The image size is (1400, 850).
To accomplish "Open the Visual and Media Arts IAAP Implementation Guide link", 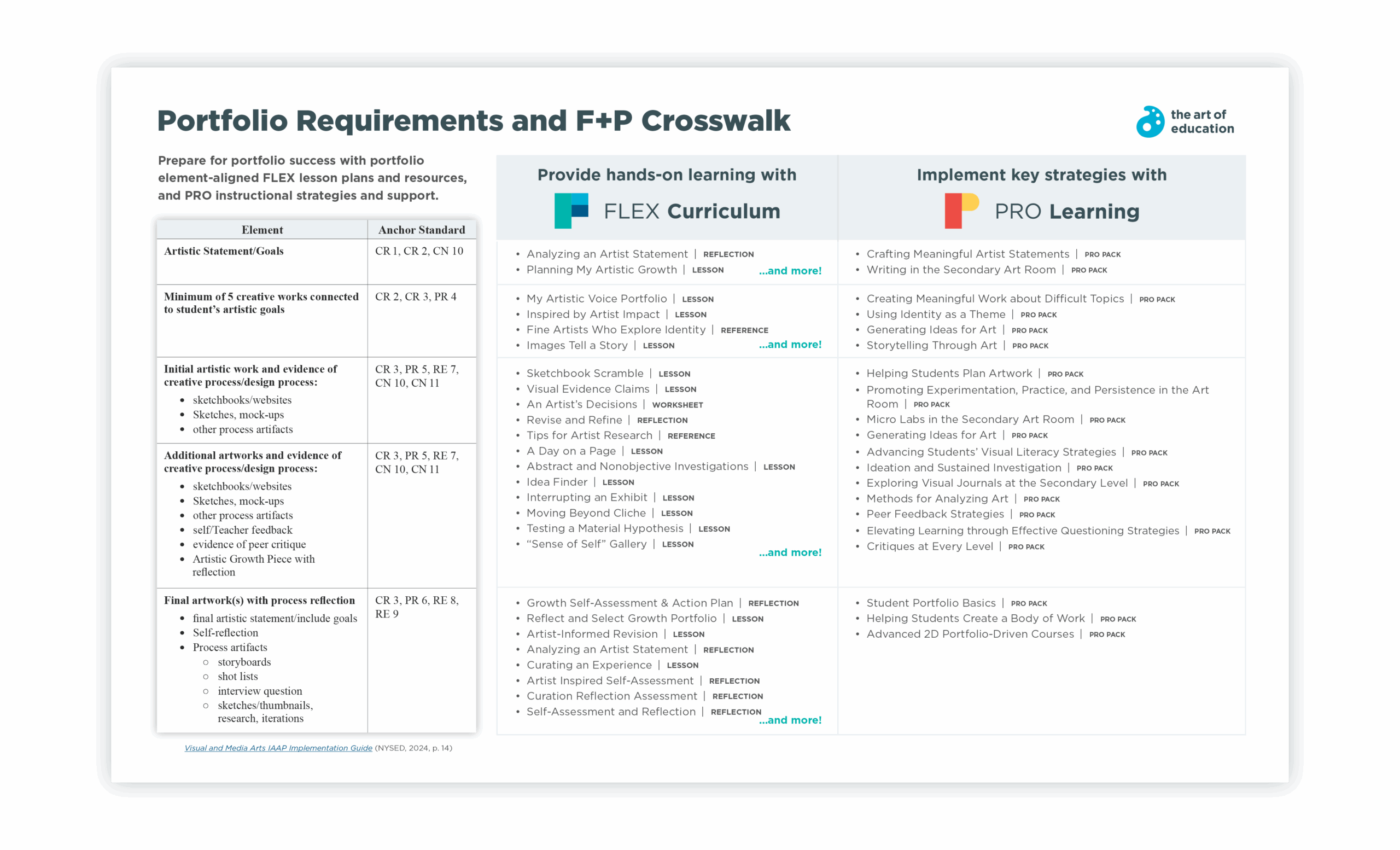I will 278,748.
